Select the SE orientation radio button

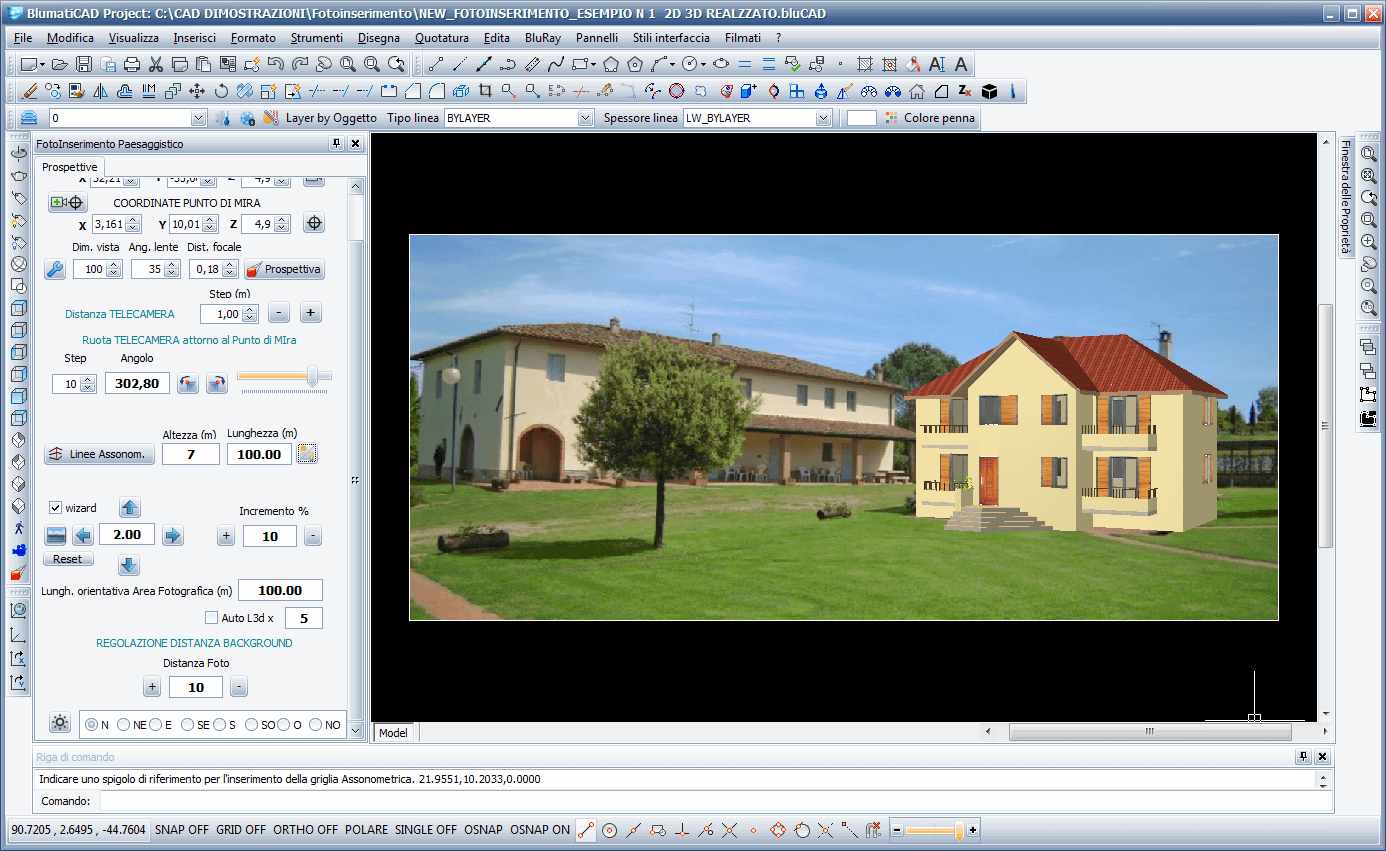[188, 725]
